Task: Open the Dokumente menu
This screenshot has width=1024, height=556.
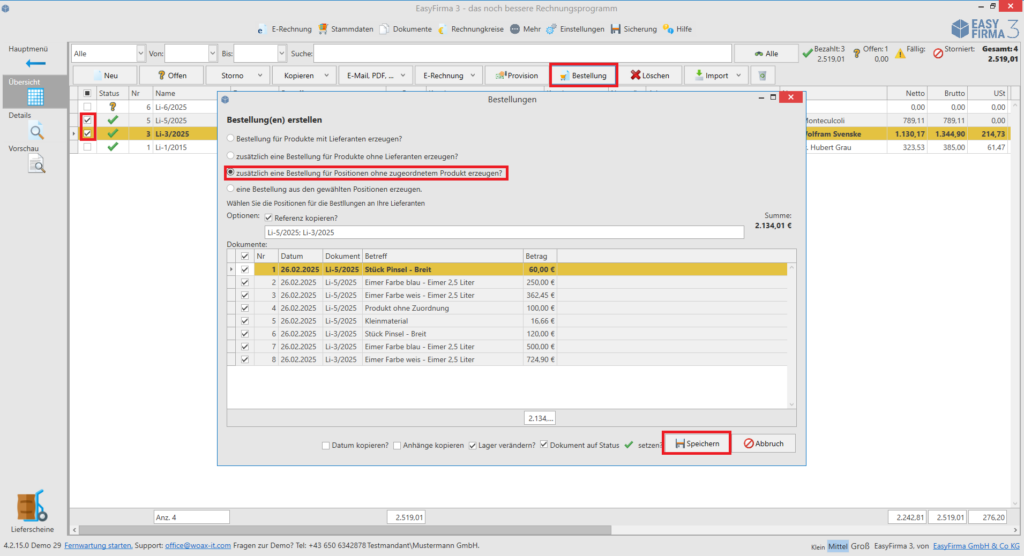Action: [x=406, y=29]
